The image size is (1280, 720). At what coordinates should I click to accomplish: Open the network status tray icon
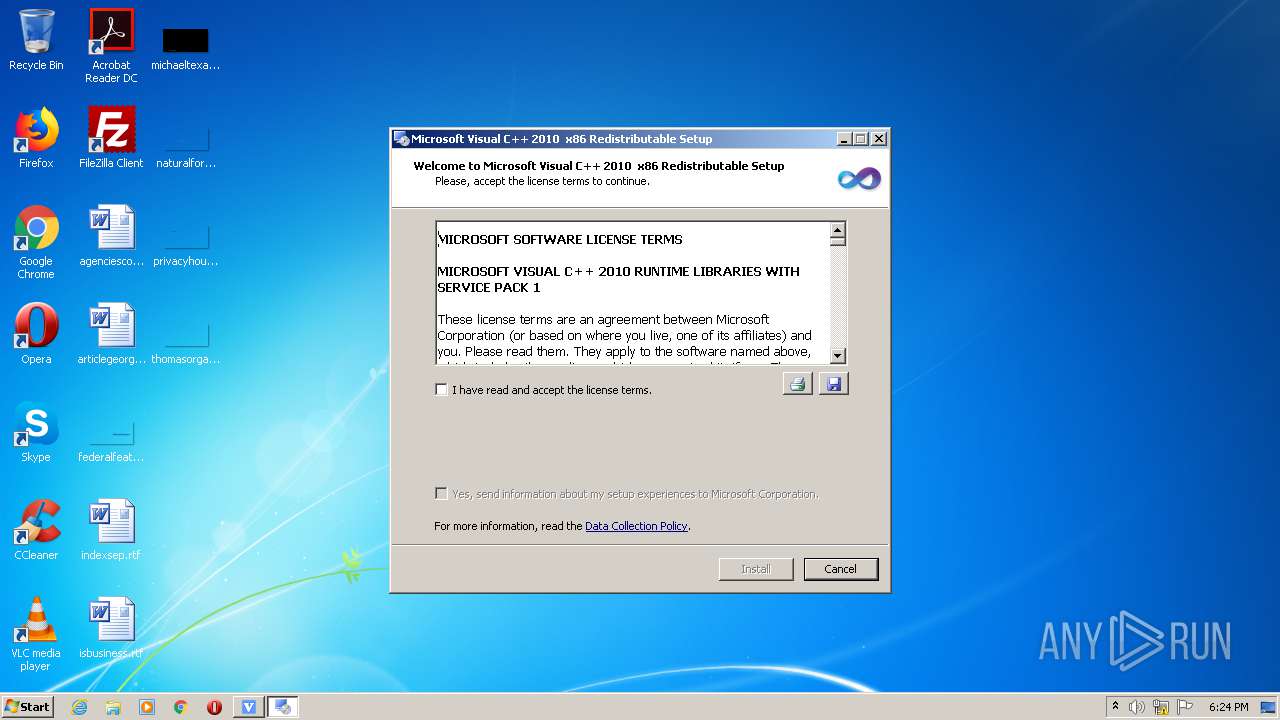[1161, 707]
